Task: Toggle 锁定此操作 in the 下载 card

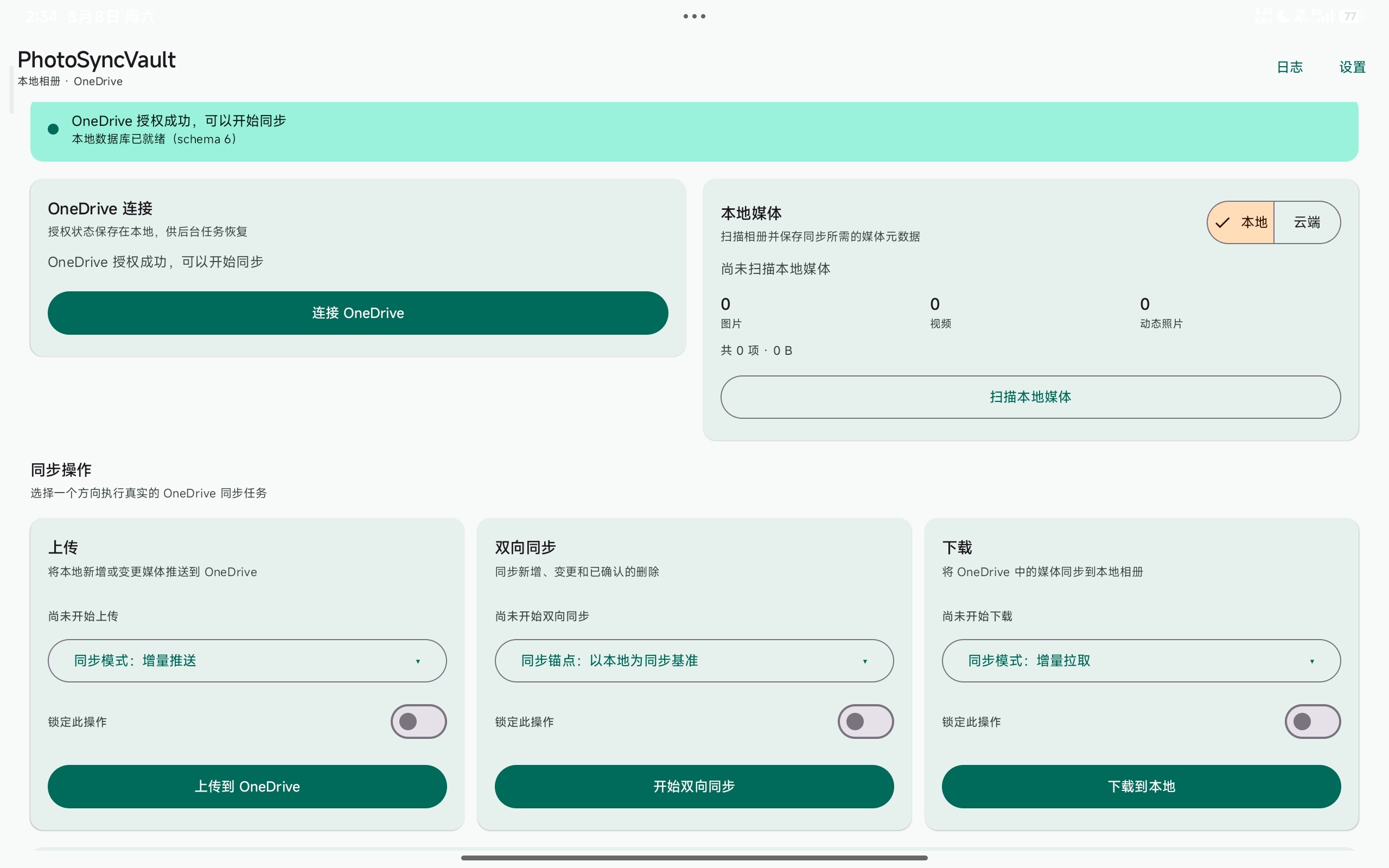Action: [1312, 722]
